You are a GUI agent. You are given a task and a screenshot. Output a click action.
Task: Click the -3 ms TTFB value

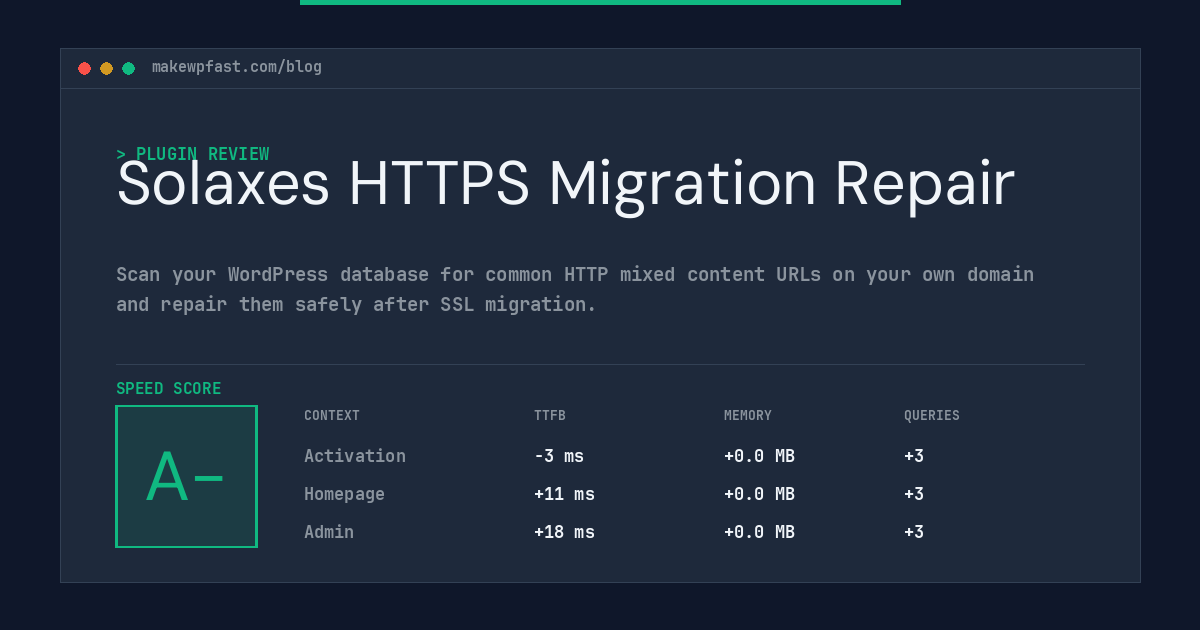[x=559, y=456]
